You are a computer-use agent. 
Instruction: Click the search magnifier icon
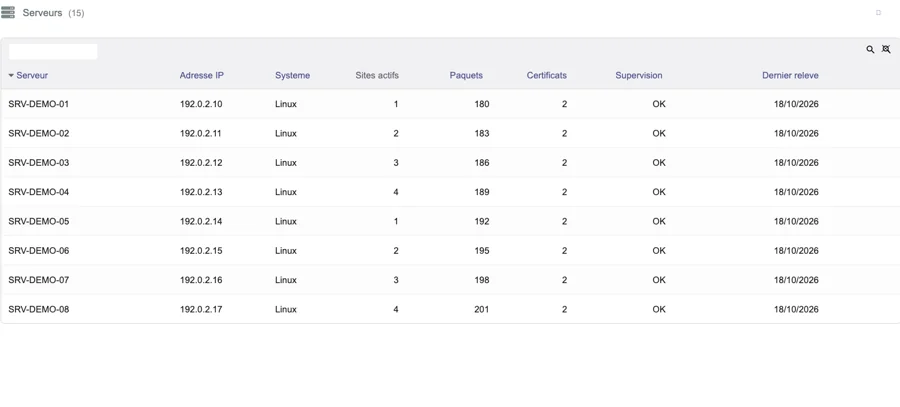tap(870, 49)
